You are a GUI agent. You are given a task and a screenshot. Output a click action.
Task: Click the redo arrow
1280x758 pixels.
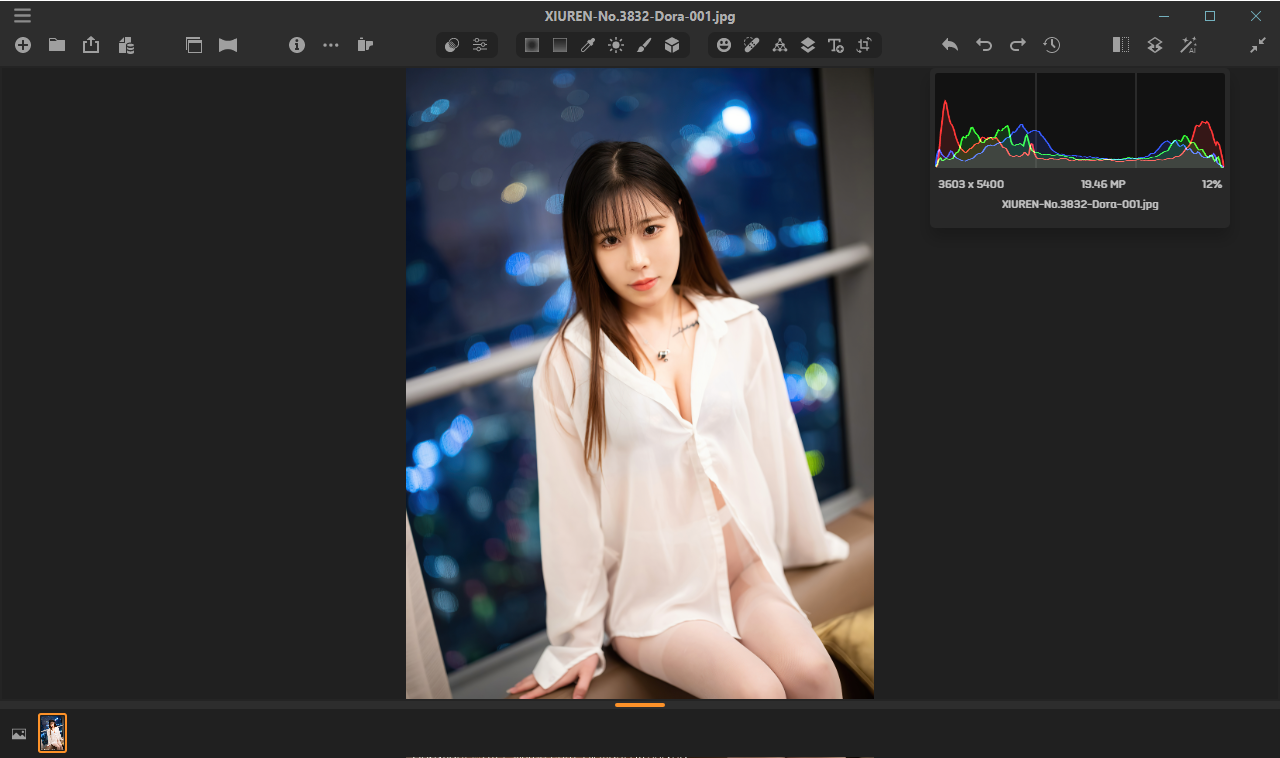(x=1017, y=45)
